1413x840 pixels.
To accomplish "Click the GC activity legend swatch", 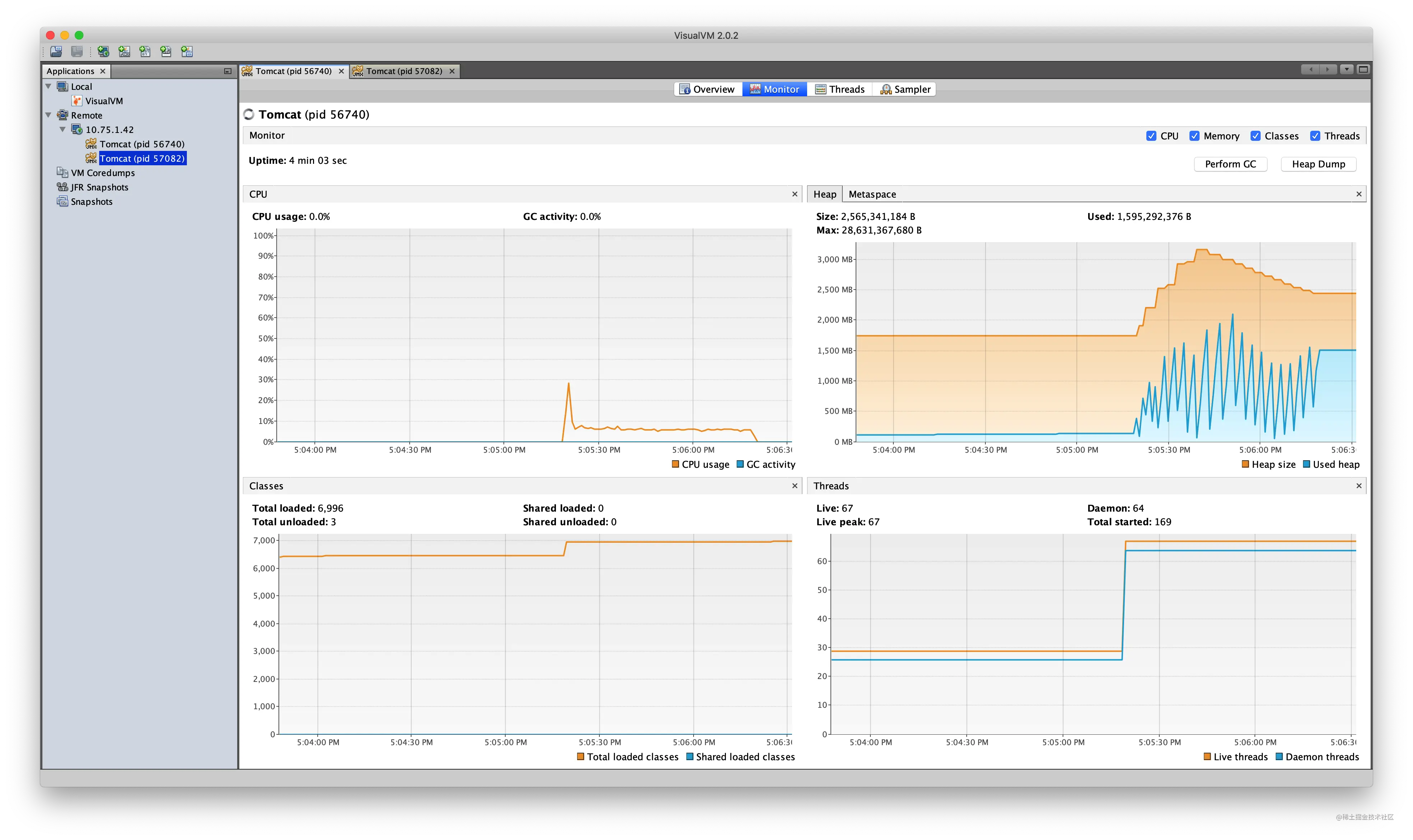I will pos(740,464).
